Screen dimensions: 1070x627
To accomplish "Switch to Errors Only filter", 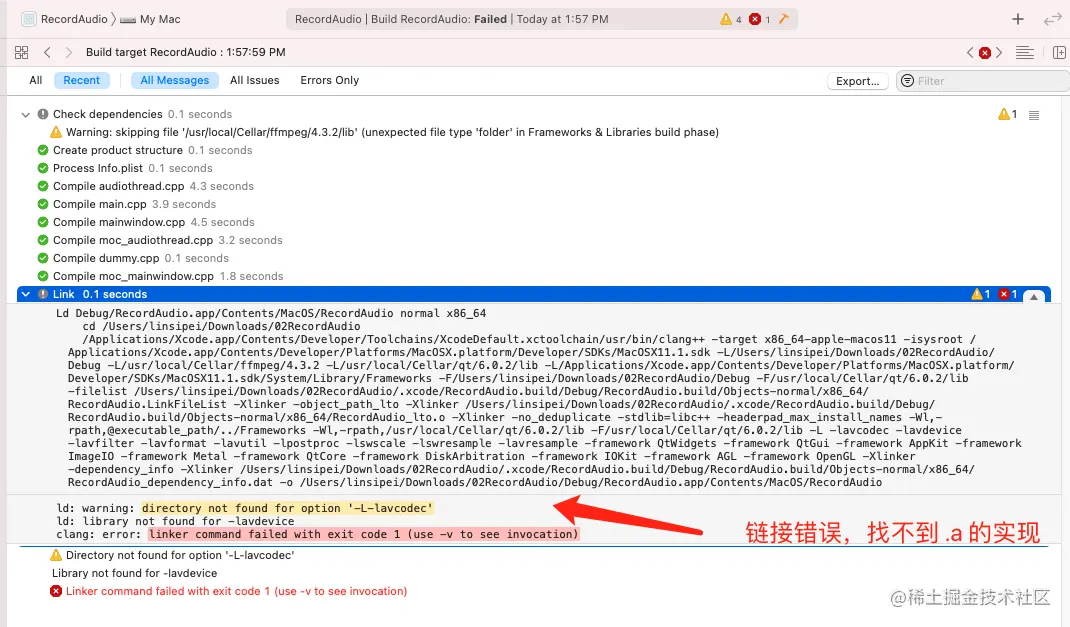I will [x=330, y=80].
